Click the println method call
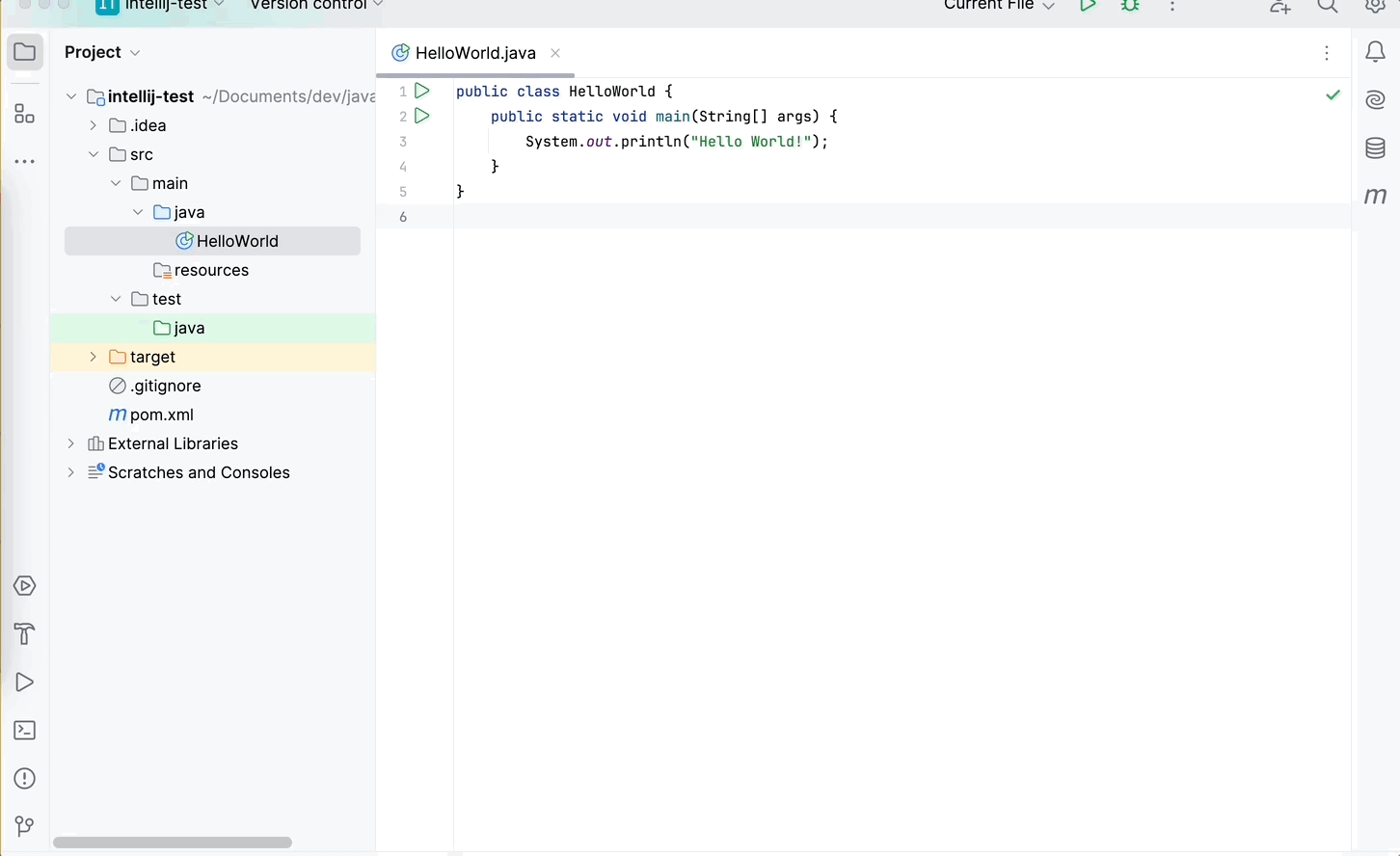 [651, 142]
